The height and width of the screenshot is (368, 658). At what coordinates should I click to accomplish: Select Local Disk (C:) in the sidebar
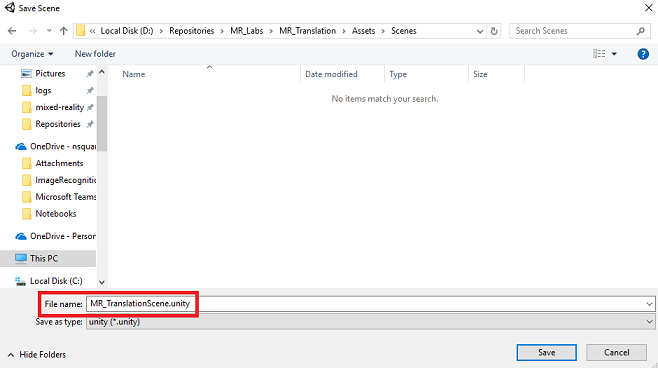(56, 281)
